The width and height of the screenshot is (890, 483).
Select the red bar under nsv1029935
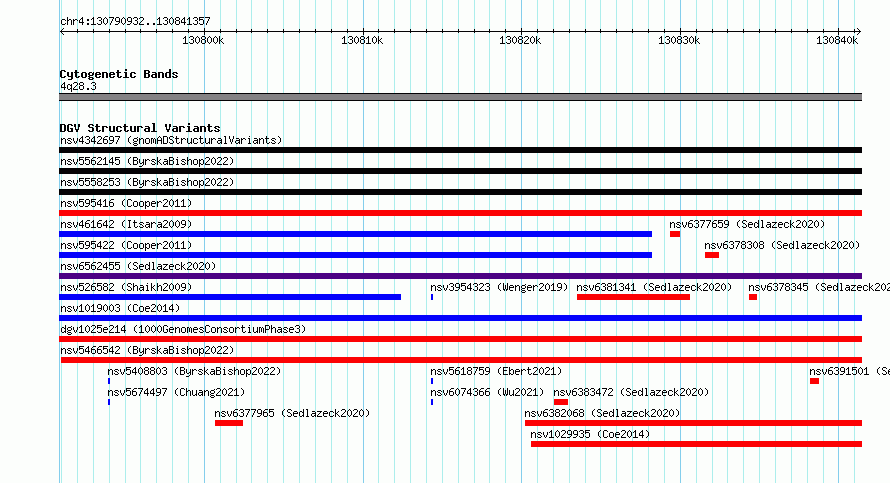(696, 444)
